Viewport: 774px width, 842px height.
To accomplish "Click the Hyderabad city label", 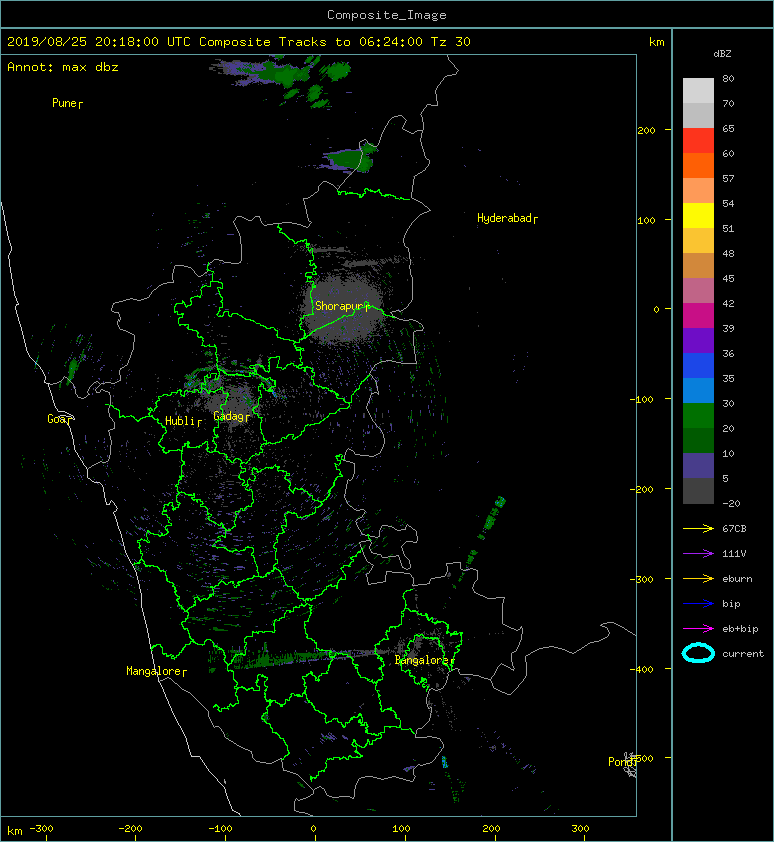I will click(x=504, y=218).
